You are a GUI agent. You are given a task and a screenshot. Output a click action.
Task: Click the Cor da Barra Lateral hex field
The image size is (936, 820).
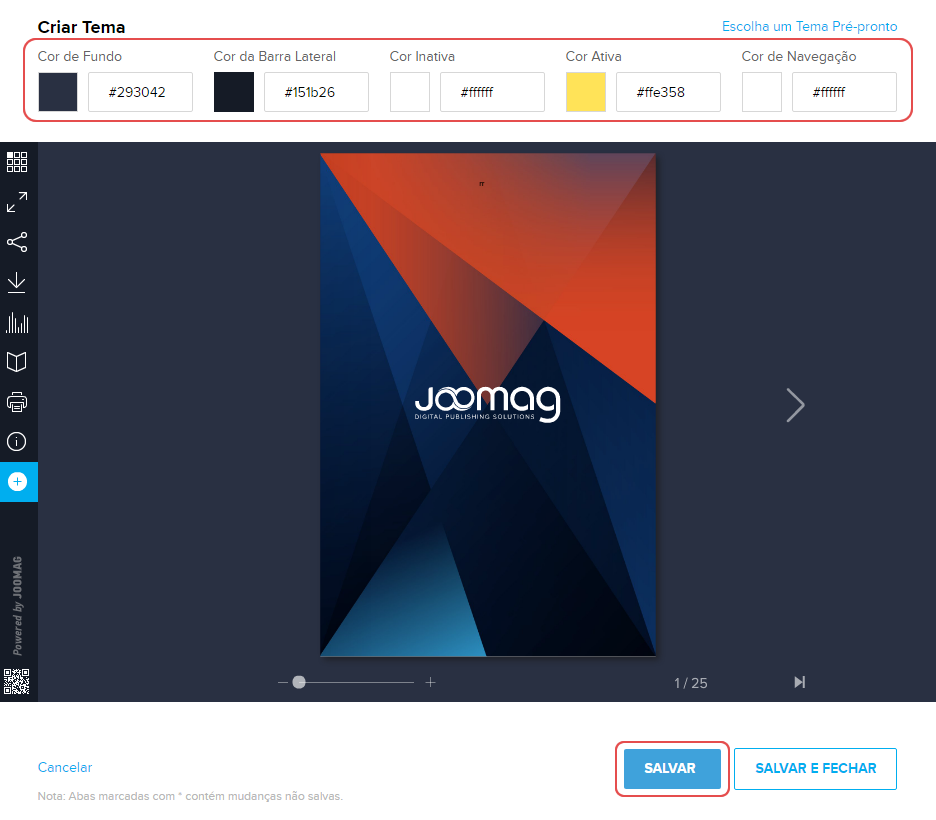pos(316,92)
